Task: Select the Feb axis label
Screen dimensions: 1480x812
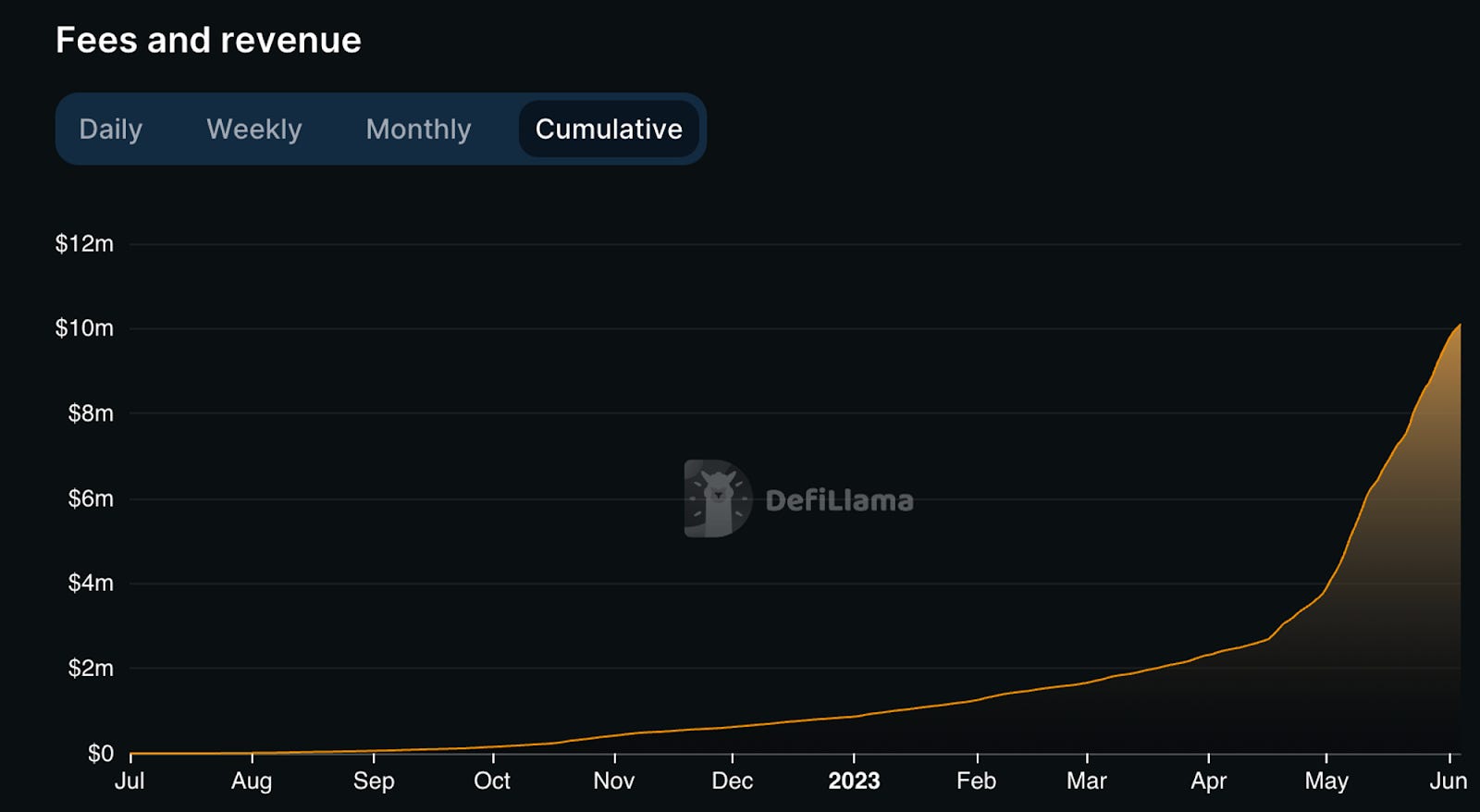Action: click(976, 781)
